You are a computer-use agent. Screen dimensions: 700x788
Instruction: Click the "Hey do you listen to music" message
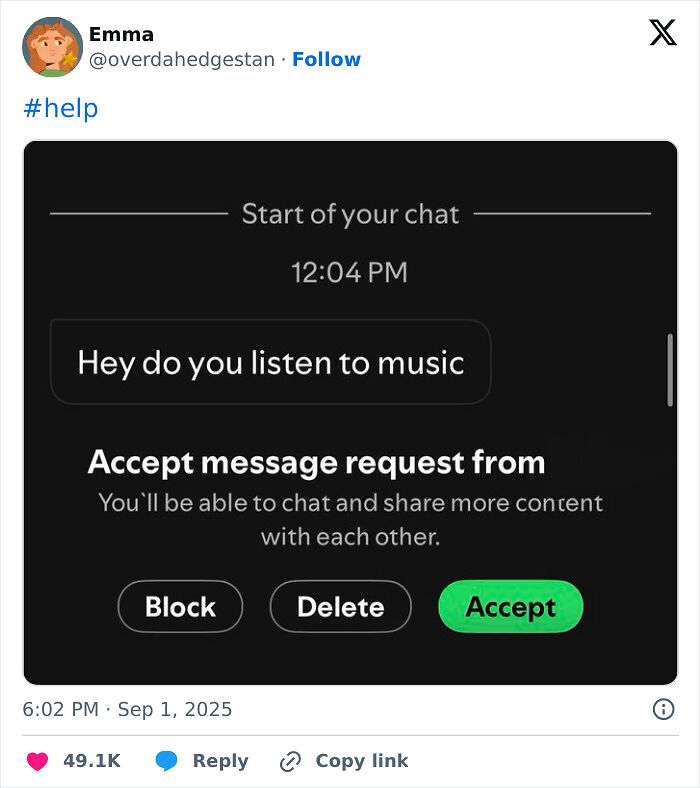[271, 362]
